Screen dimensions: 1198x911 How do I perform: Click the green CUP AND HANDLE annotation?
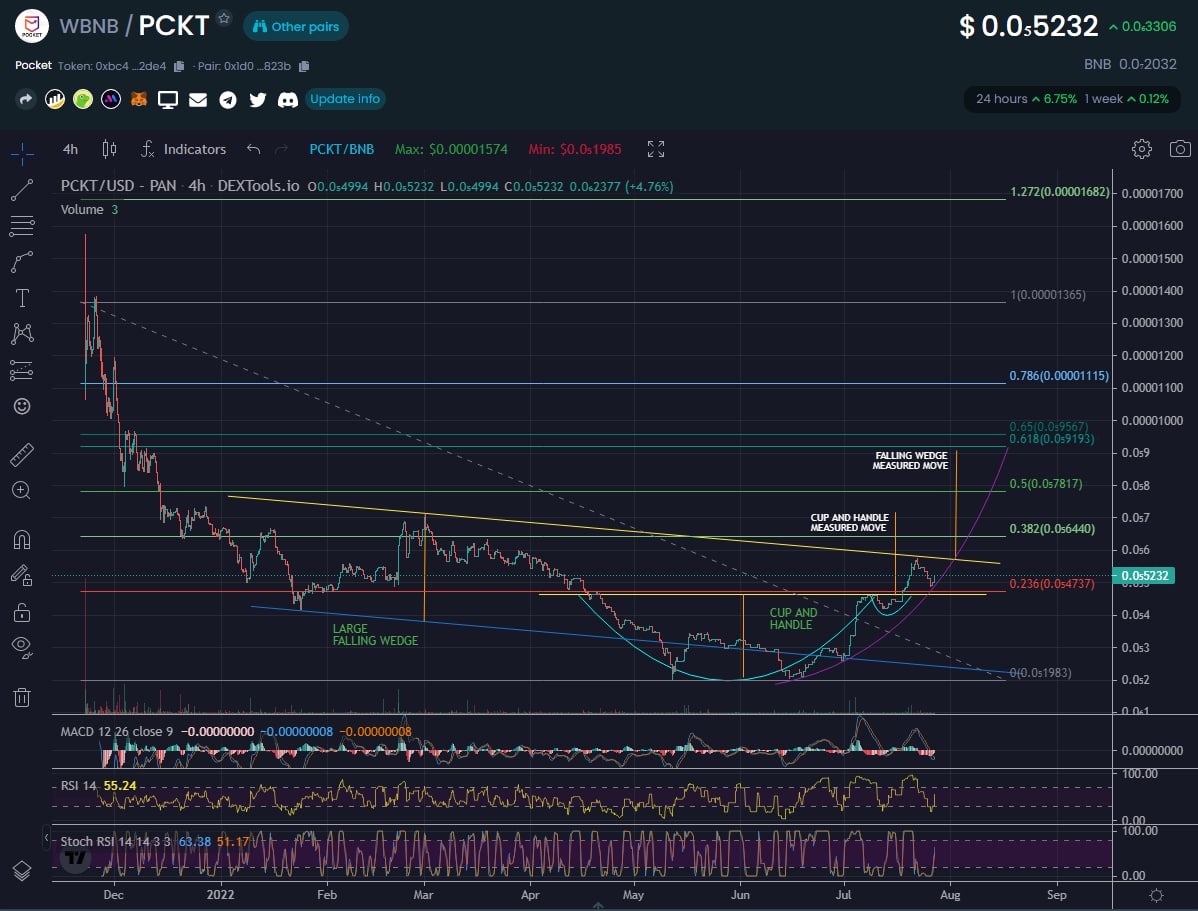pyautogui.click(x=793, y=618)
